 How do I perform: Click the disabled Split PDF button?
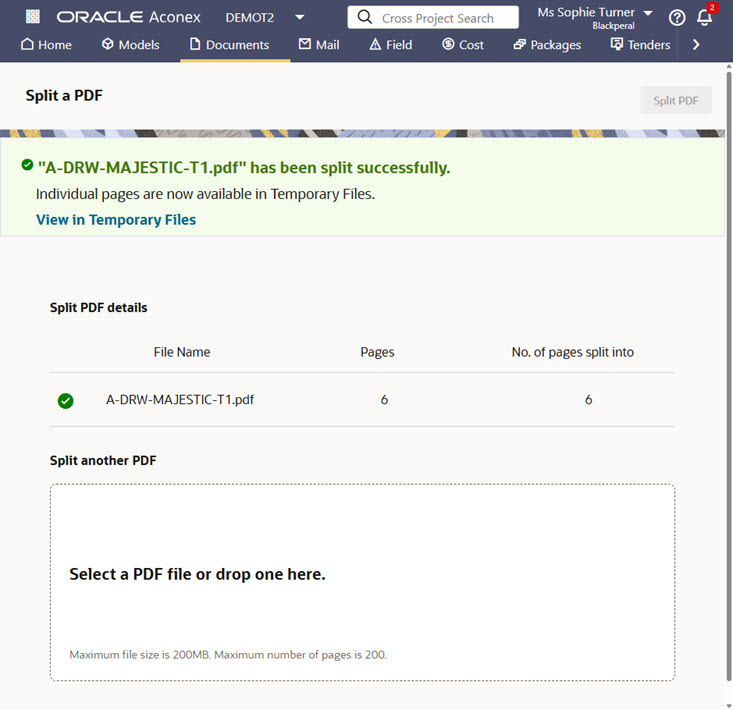pos(676,100)
